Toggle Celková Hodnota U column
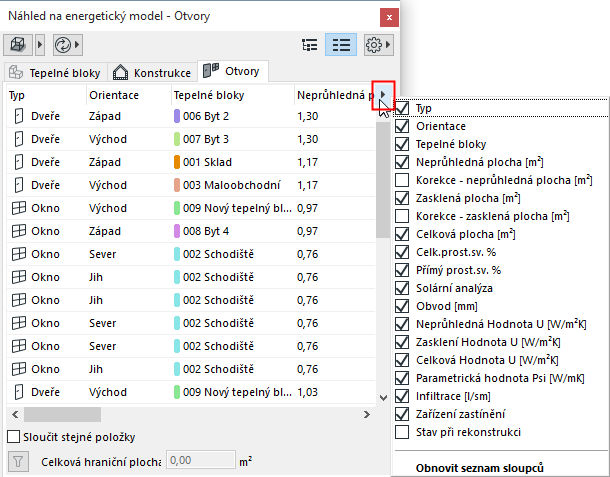The image size is (610, 477). coord(402,360)
